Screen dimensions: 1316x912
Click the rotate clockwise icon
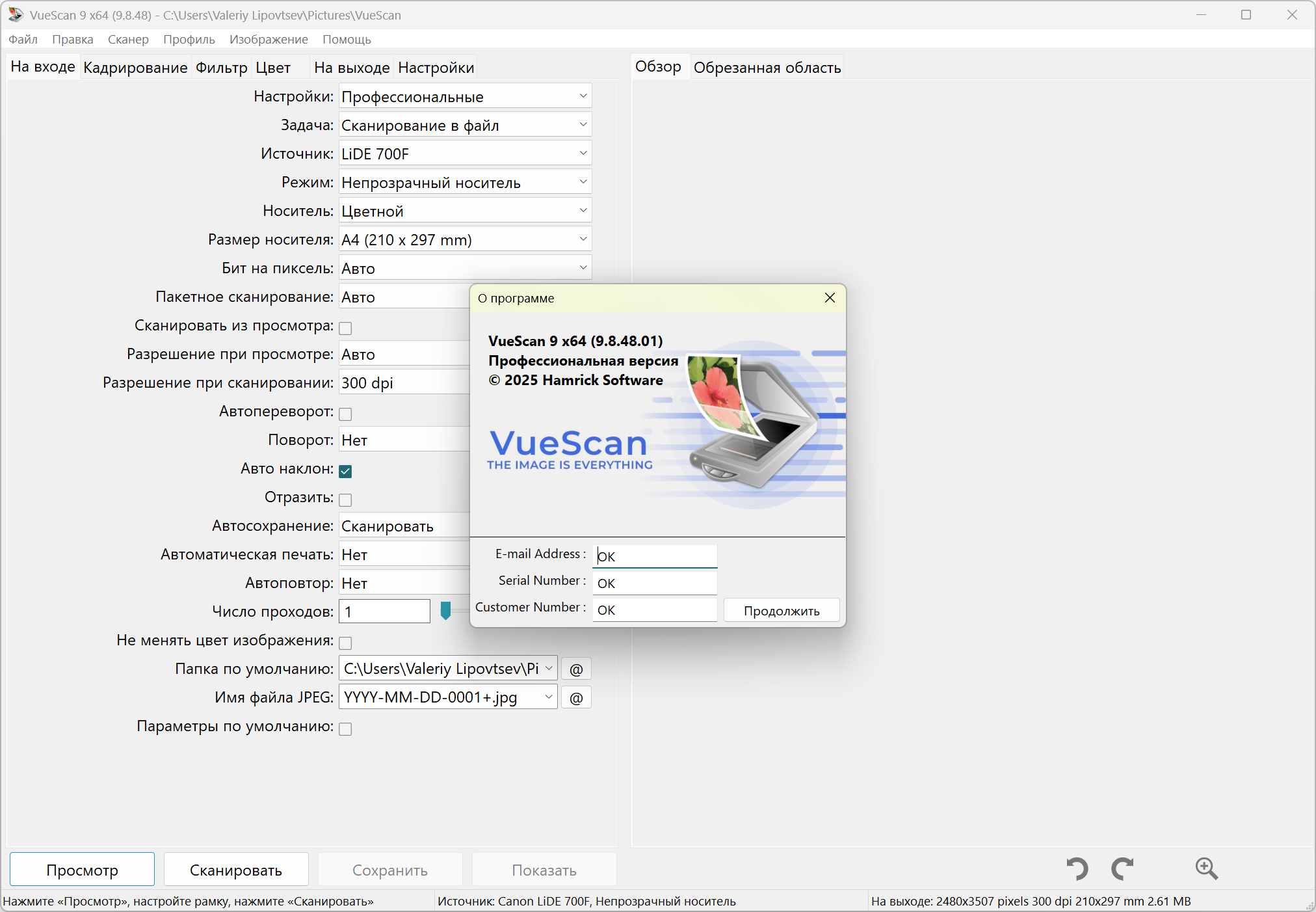pyautogui.click(x=1122, y=868)
